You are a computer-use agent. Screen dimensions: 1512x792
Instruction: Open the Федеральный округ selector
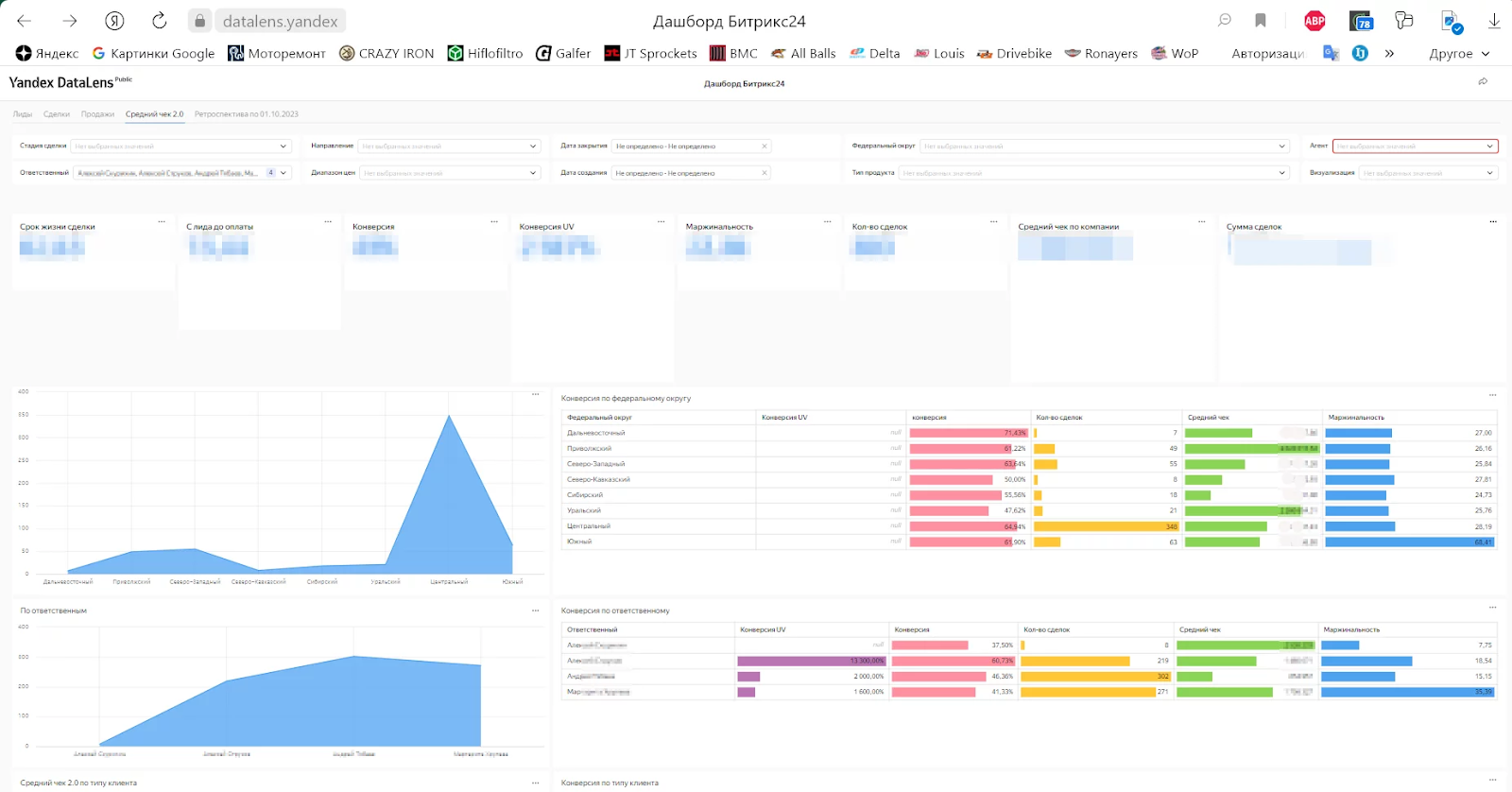point(1105,146)
